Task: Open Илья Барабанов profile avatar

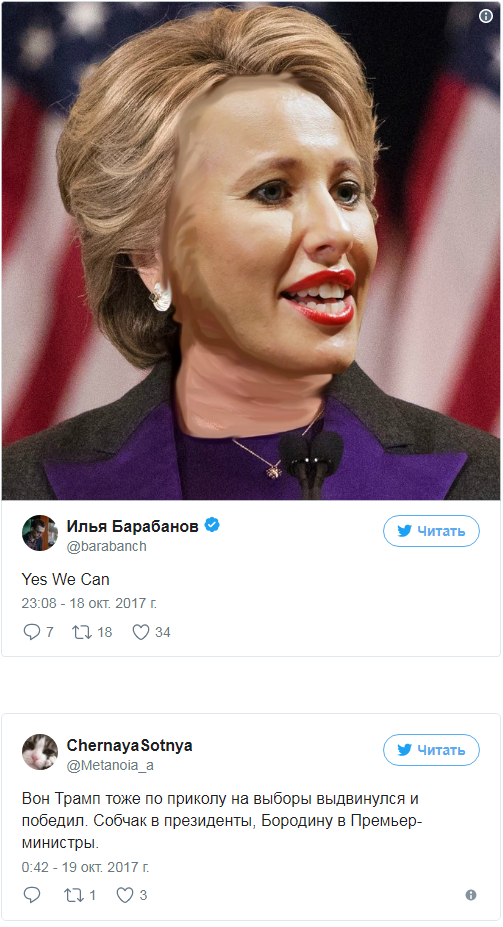Action: point(40,533)
